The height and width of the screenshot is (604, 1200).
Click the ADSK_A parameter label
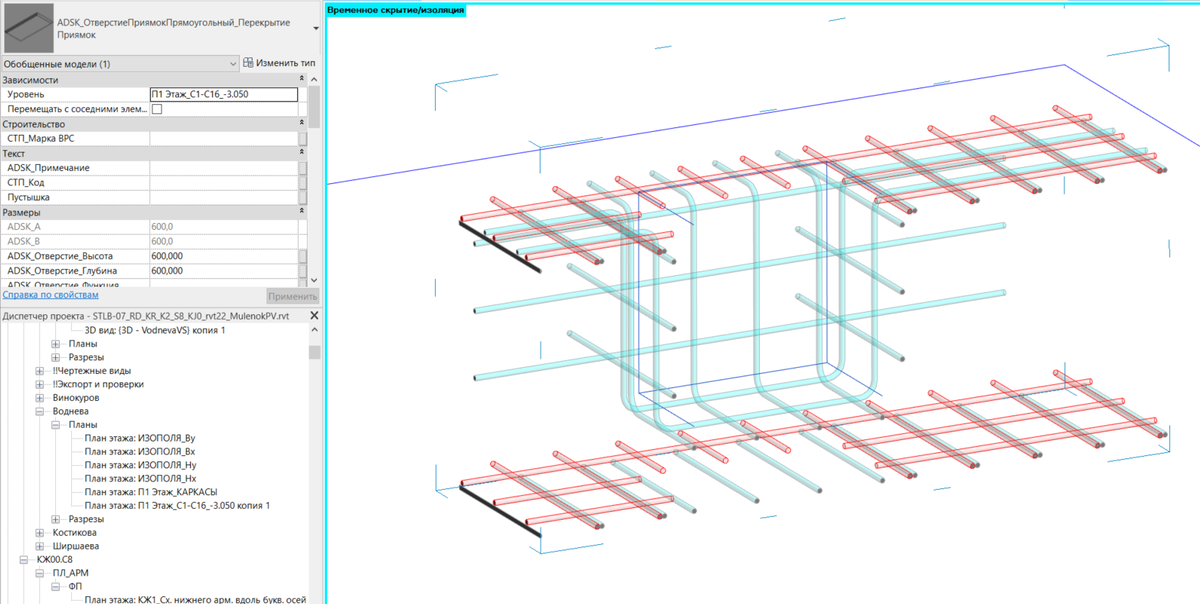pos(23,227)
